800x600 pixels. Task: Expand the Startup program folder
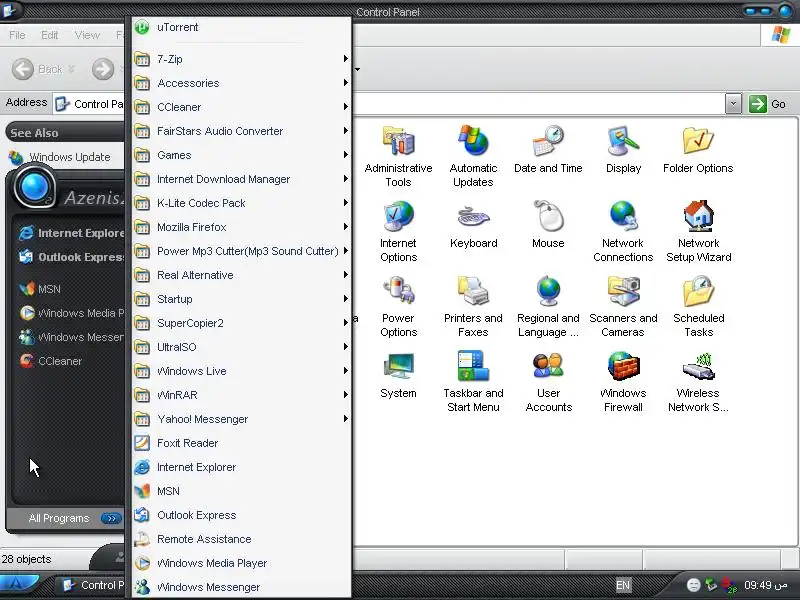point(242,298)
